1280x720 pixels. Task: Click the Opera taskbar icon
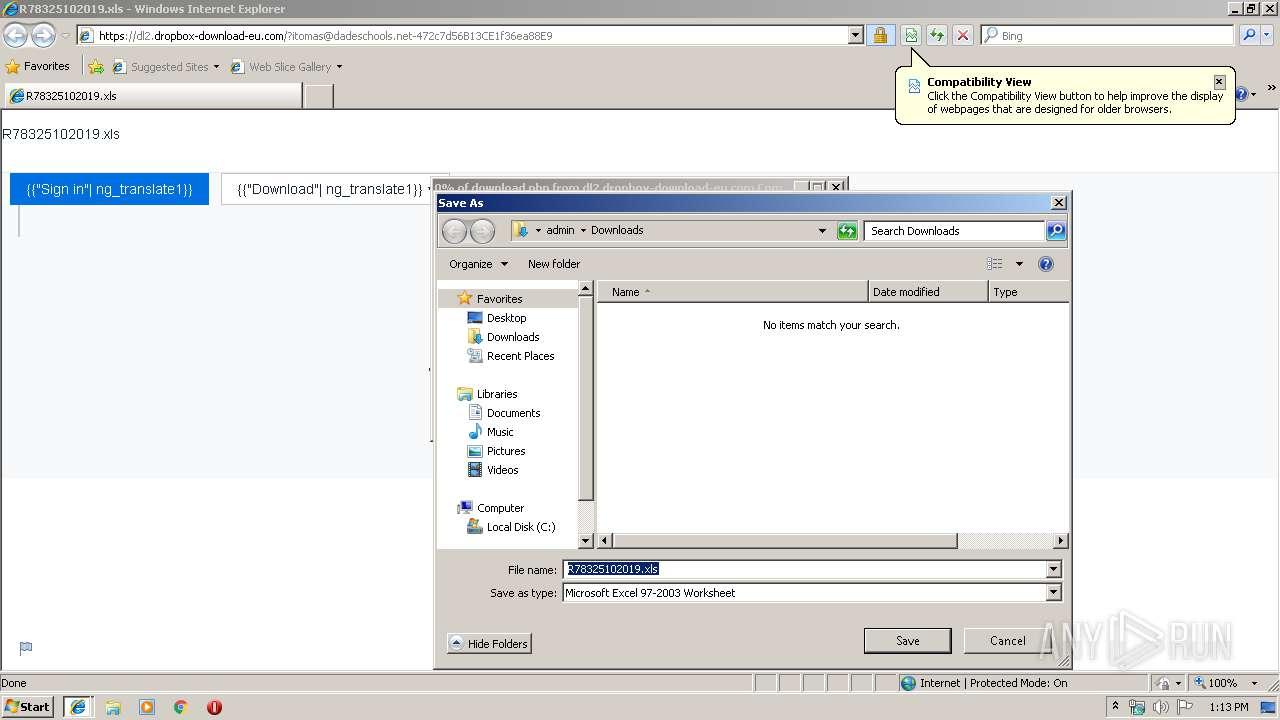pyautogui.click(x=214, y=707)
